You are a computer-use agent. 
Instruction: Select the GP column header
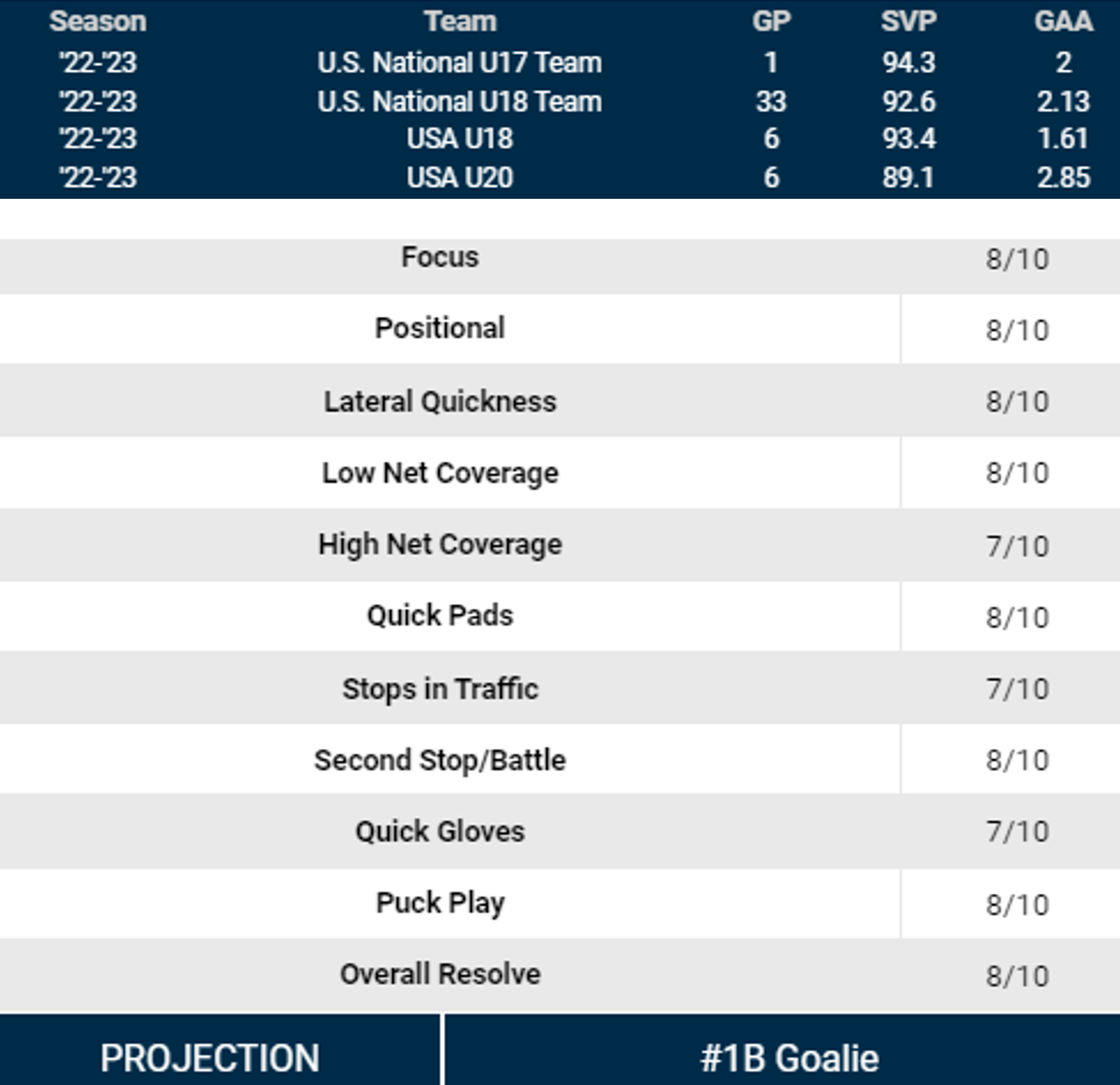pyautogui.click(x=771, y=22)
